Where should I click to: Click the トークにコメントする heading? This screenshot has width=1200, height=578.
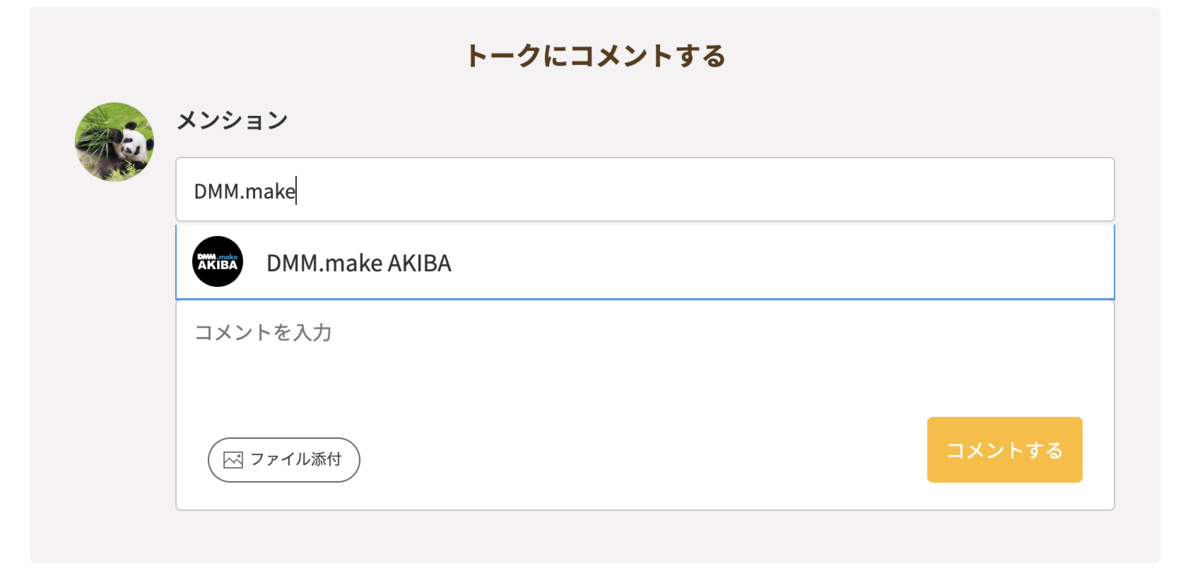click(x=595, y=56)
